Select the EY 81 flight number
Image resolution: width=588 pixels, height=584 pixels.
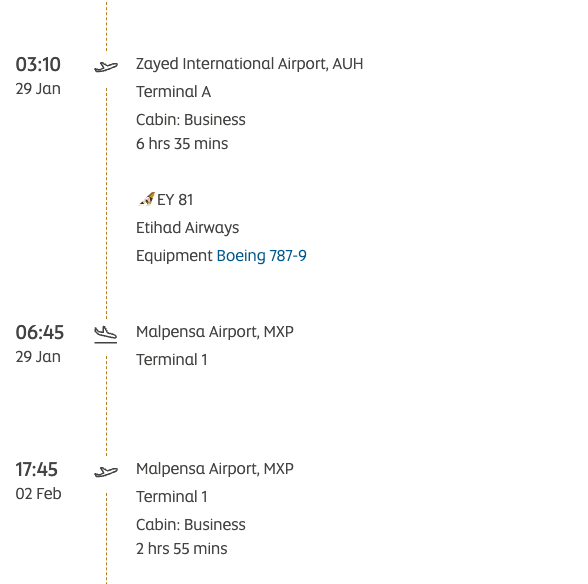pyautogui.click(x=175, y=200)
